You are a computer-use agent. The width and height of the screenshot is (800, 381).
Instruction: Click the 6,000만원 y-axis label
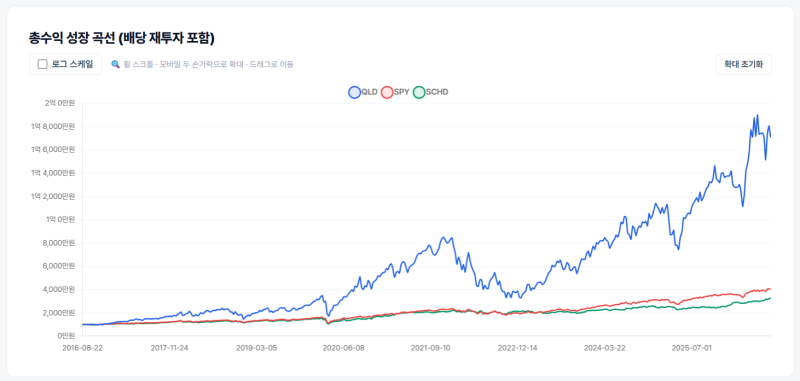pyautogui.click(x=60, y=266)
